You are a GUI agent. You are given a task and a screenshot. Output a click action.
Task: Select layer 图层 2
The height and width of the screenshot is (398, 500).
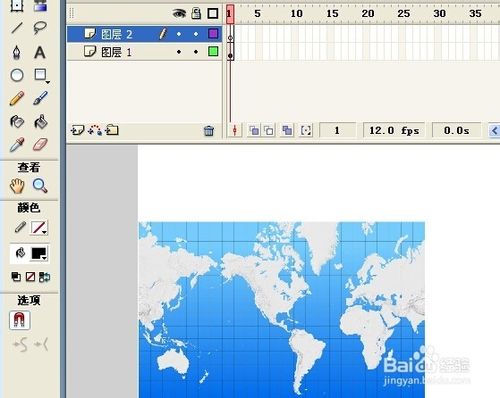coord(144,34)
